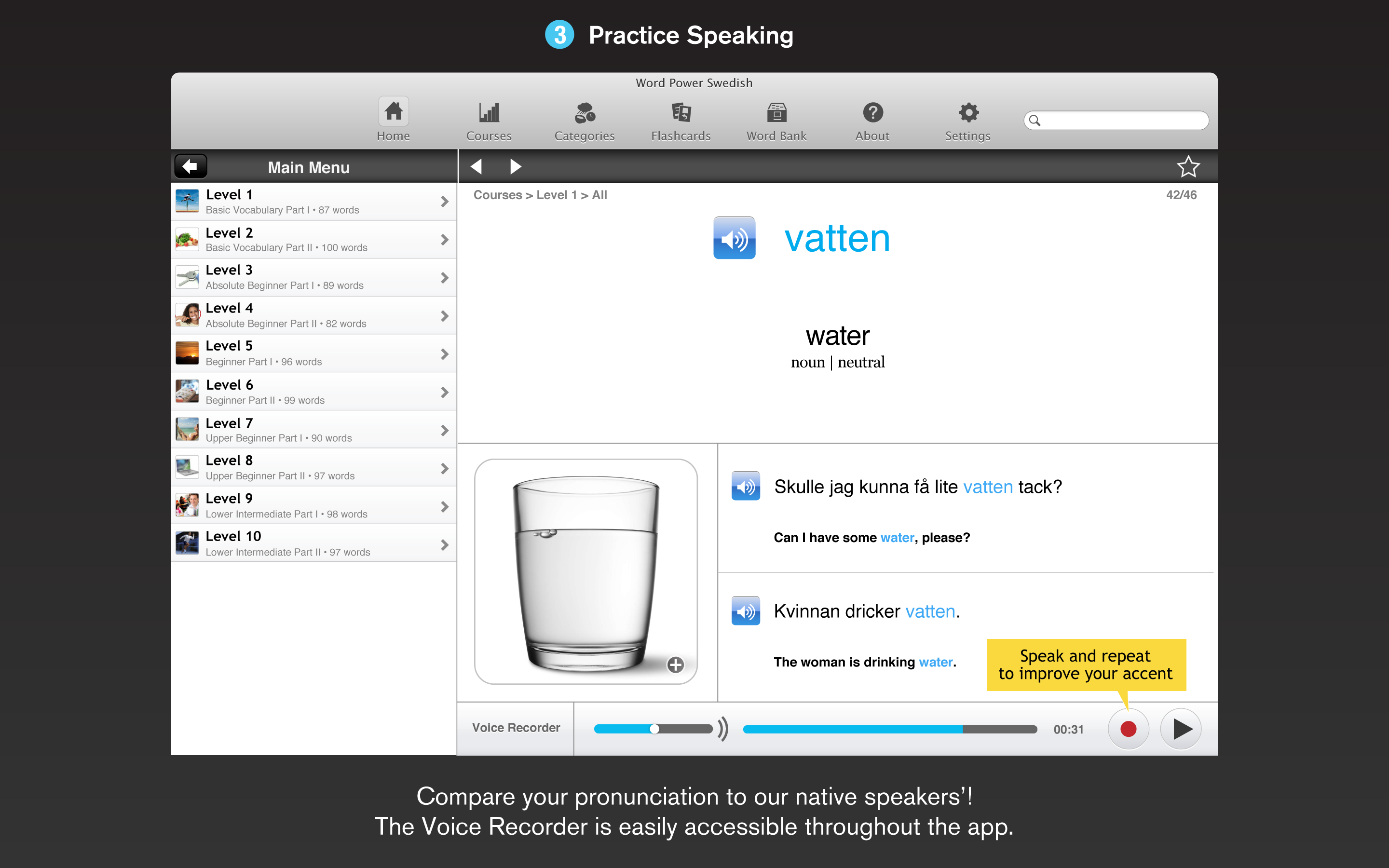Click the back arrow in Main Menu
Viewport: 1389px width, 868px height.
click(190, 167)
